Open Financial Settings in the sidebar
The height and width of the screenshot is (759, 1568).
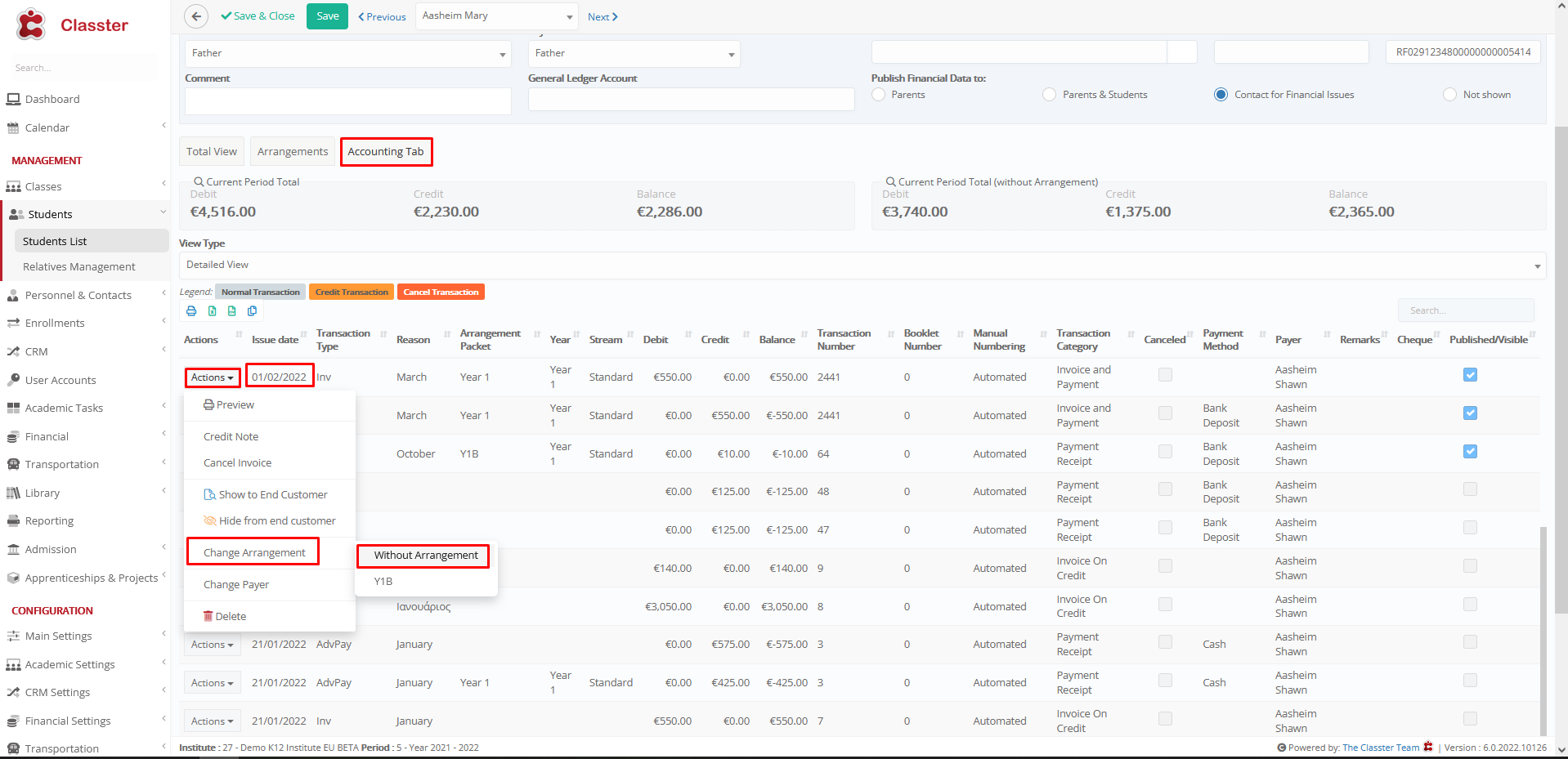(68, 721)
